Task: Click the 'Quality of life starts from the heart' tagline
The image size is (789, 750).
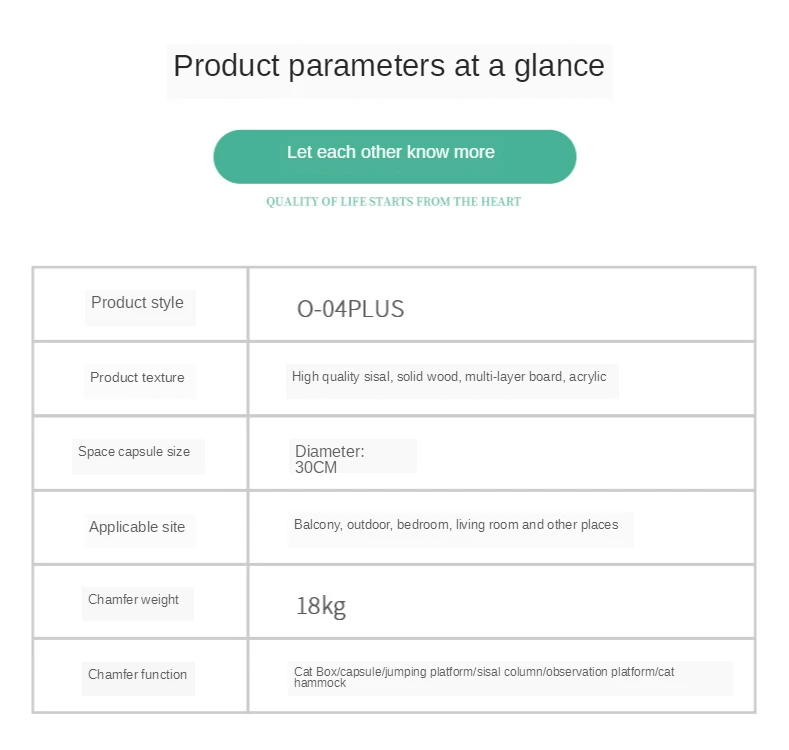Action: coord(393,202)
